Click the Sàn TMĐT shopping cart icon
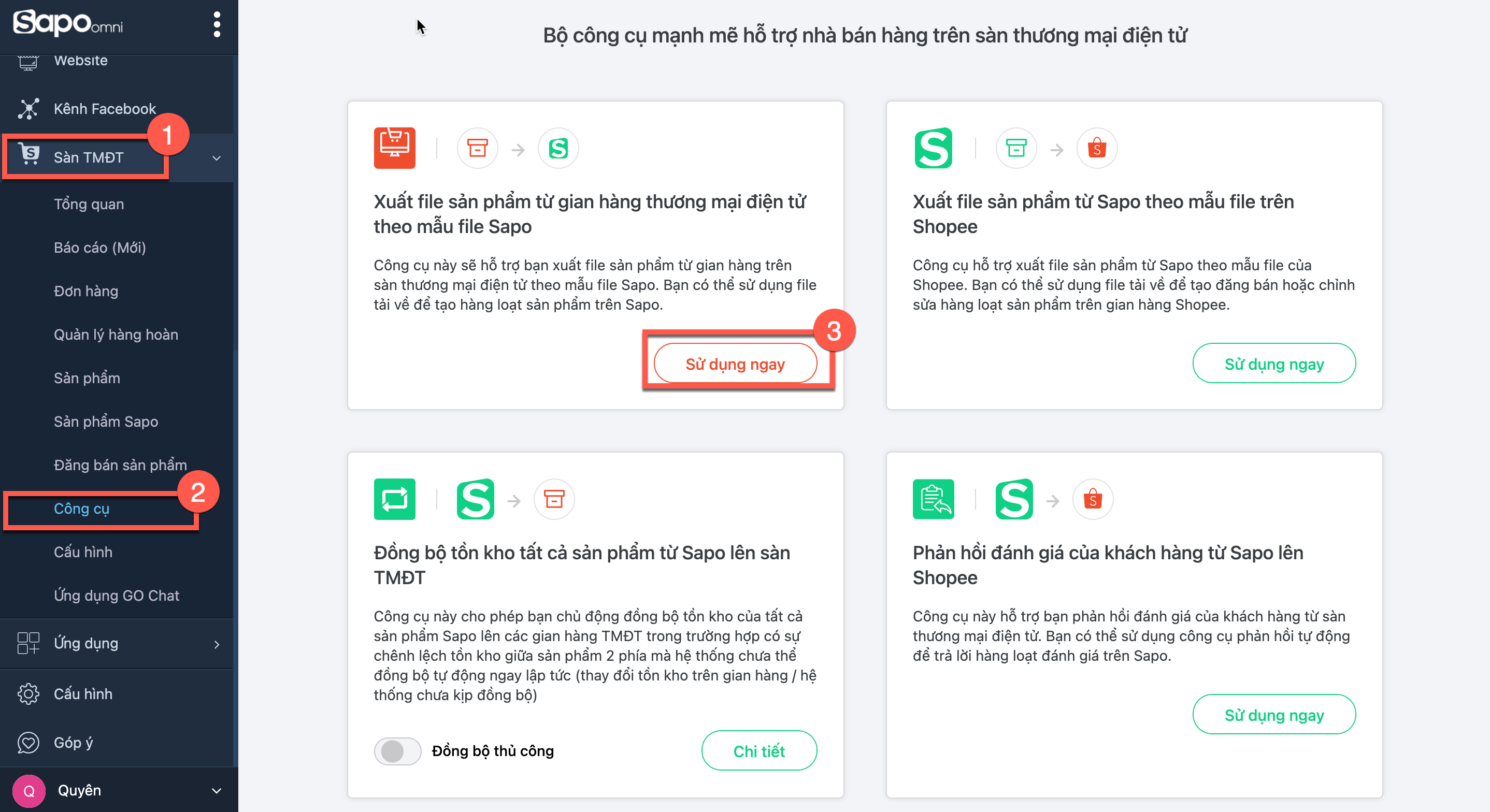 (x=29, y=155)
